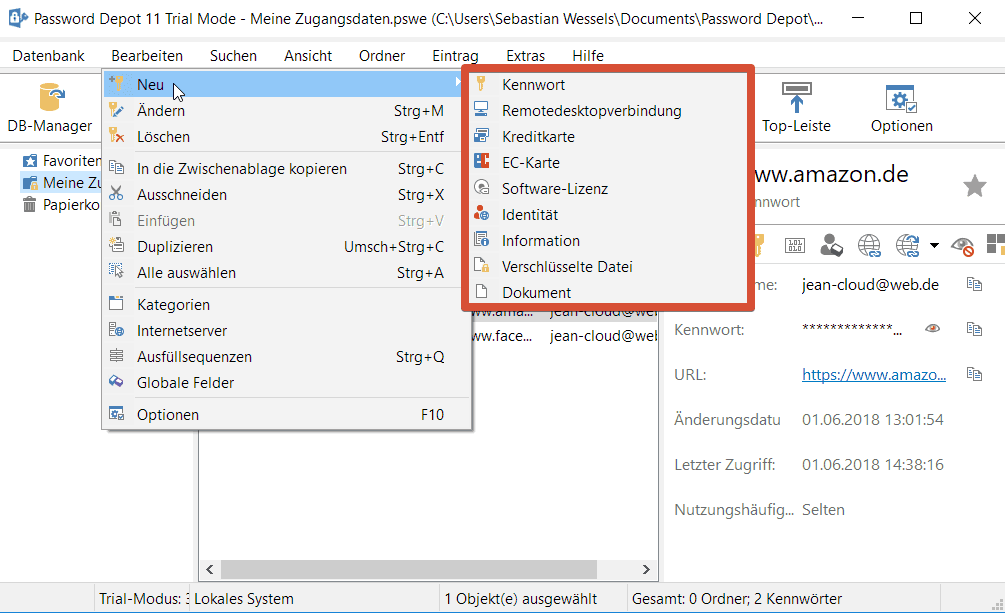Open the Optionen toolbar icon
1005x613 pixels.
coord(901,108)
